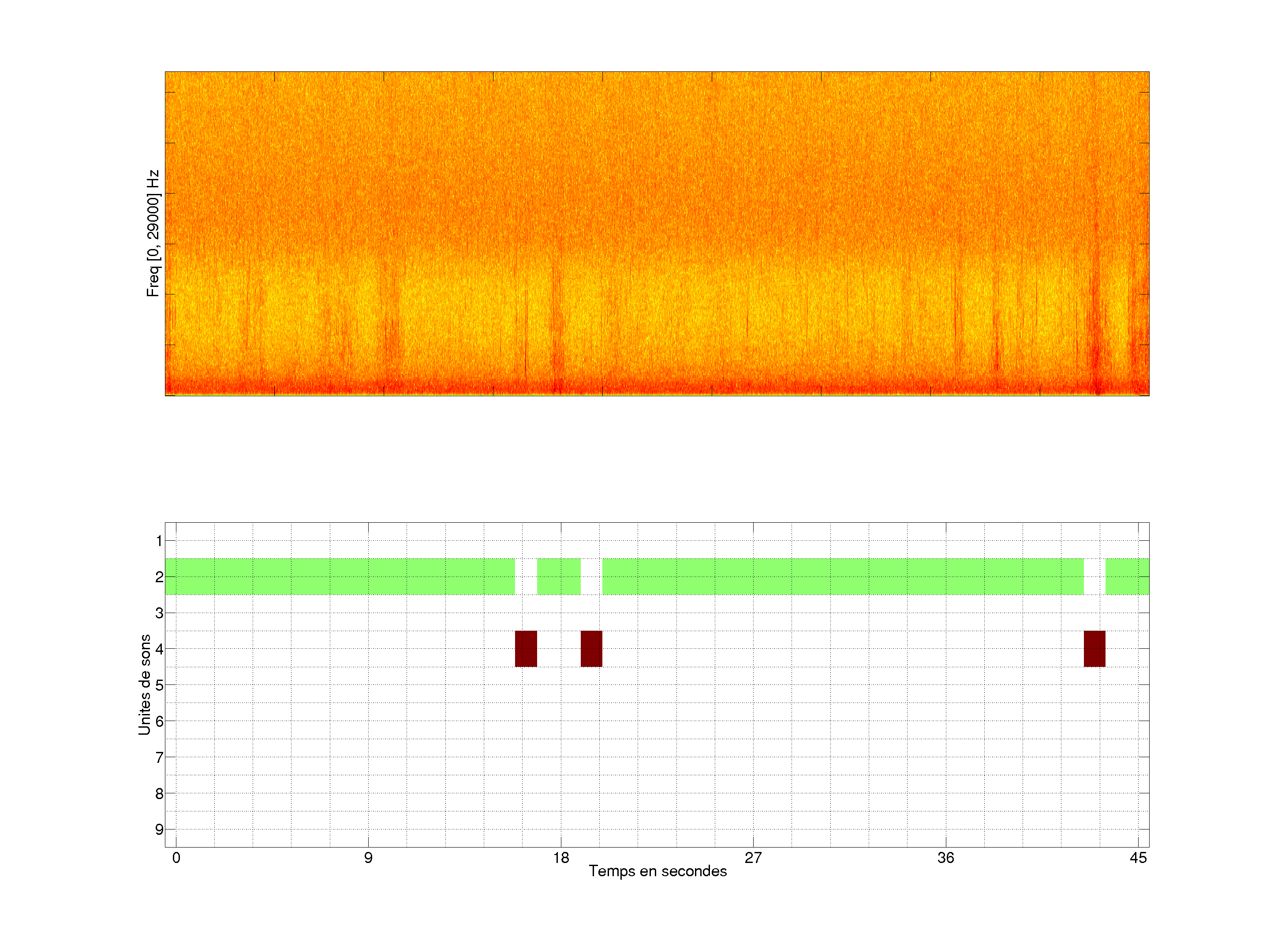
Task: Click the long middle green bar in row 2
Action: pyautogui.click(x=843, y=576)
